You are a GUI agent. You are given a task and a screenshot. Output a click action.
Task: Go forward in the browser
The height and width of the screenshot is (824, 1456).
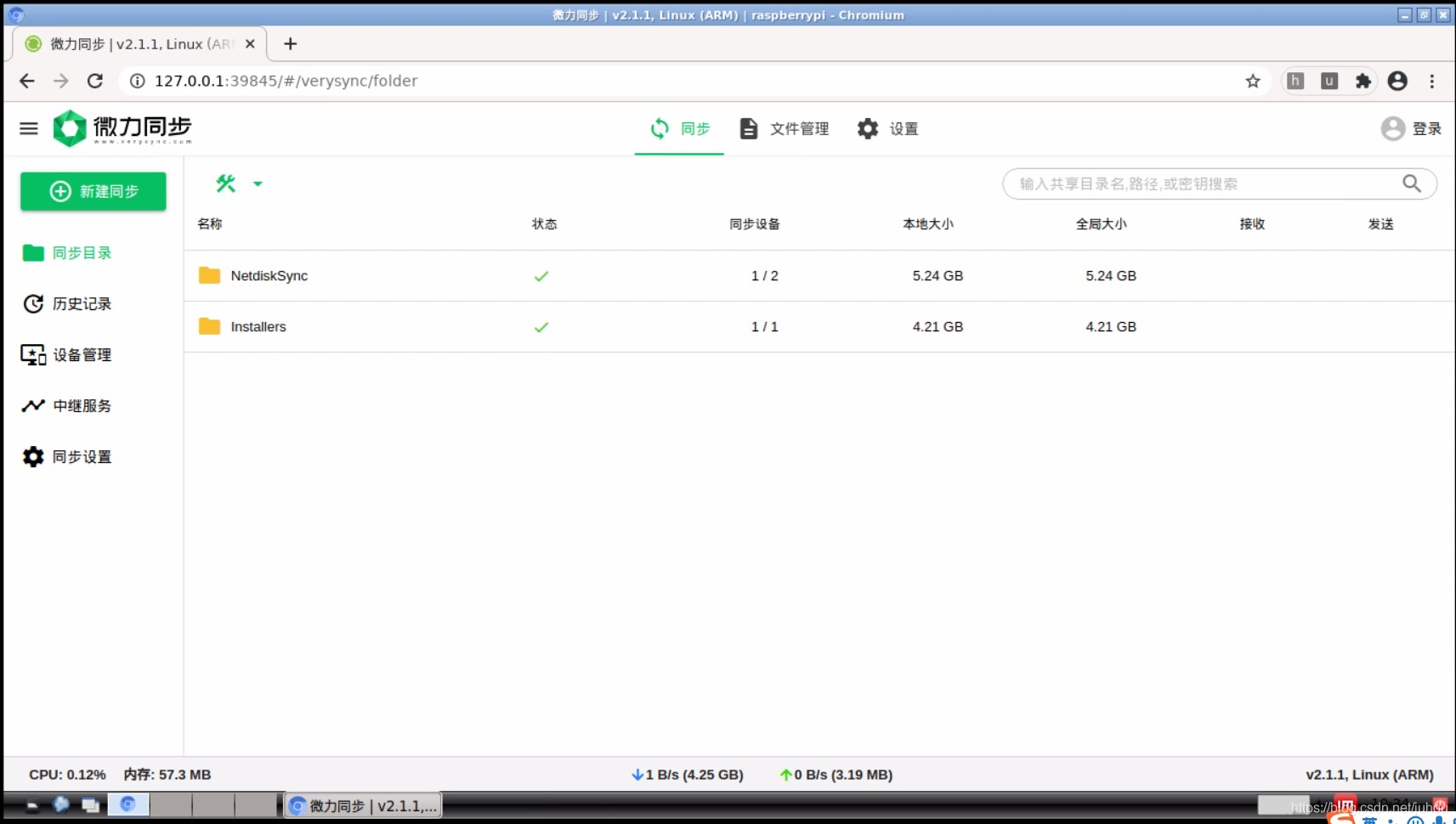pyautogui.click(x=61, y=81)
